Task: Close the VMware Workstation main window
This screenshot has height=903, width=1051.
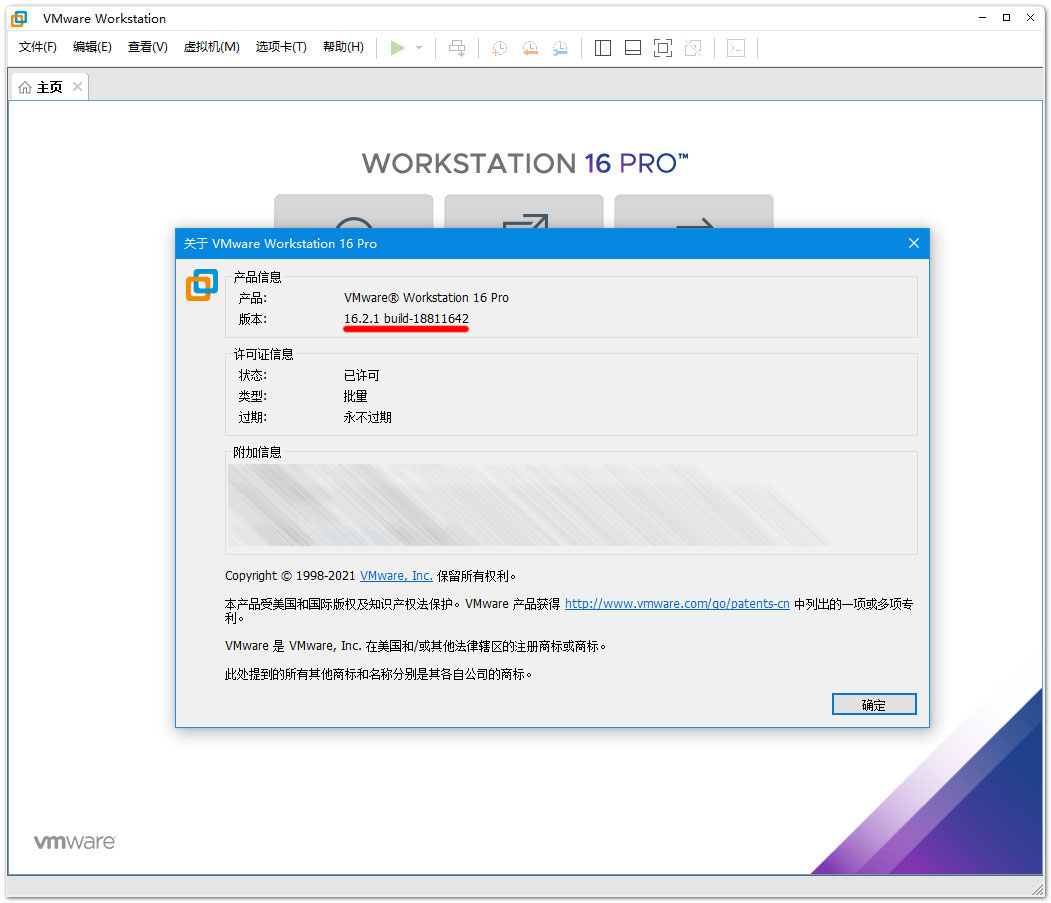Action: tap(1030, 17)
